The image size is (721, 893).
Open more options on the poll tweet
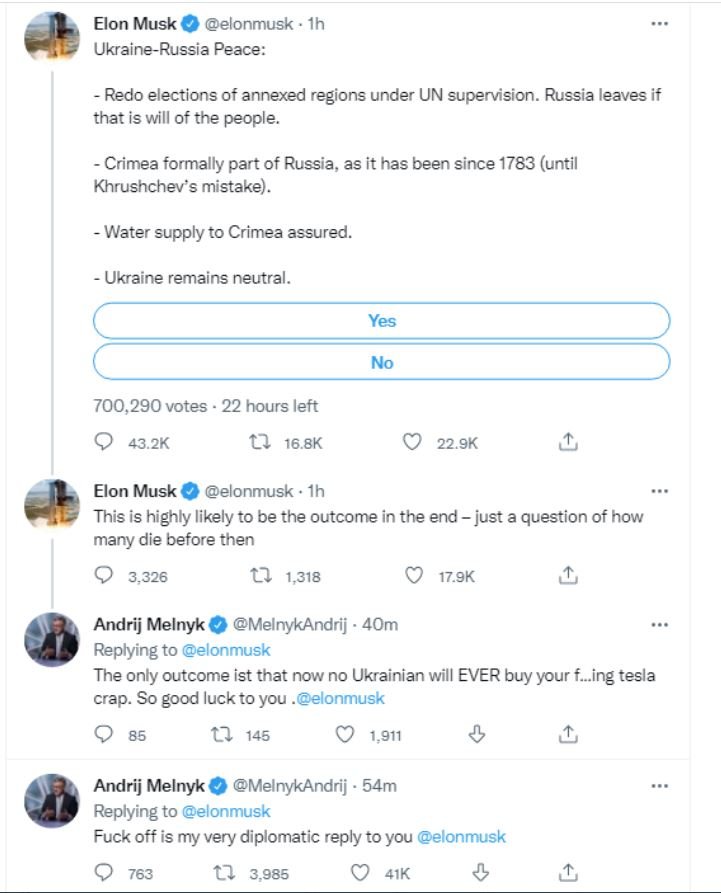click(x=659, y=23)
